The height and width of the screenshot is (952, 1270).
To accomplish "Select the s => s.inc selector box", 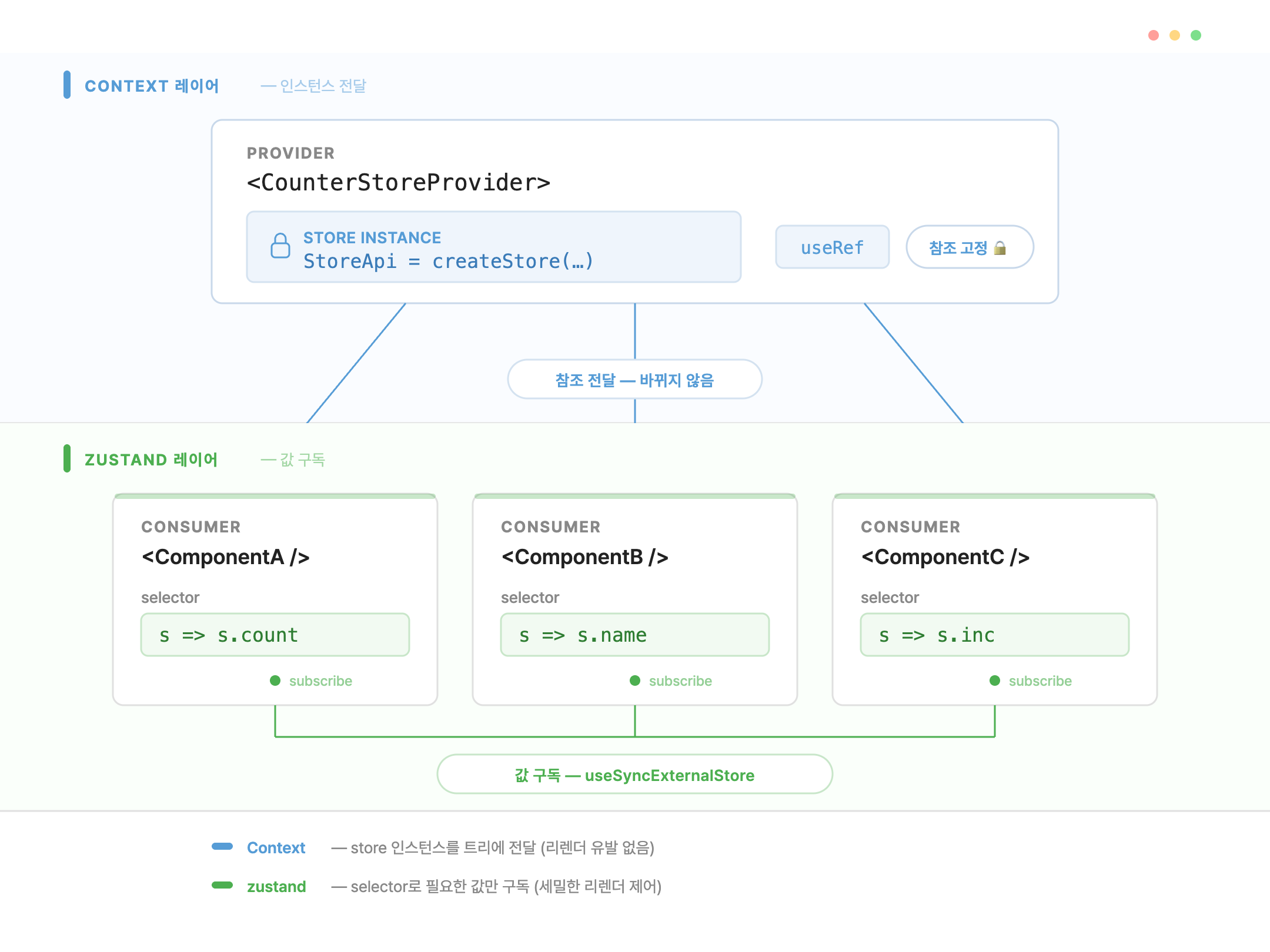I will (x=995, y=635).
